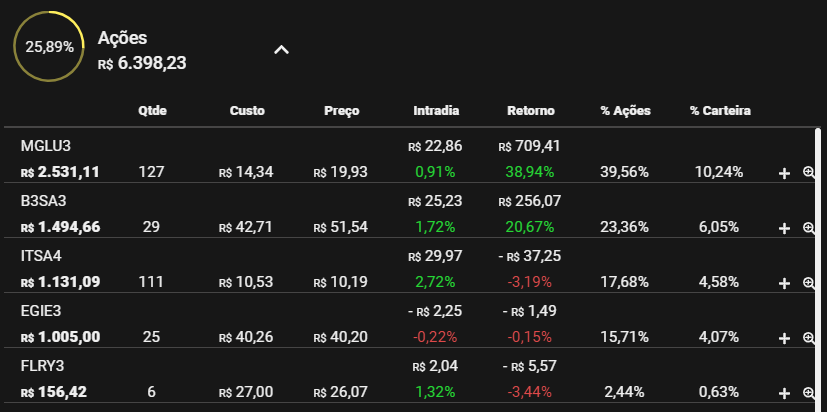Click FLRY3 portfolio share 0,63%
This screenshot has width=827, height=412.
click(x=719, y=392)
